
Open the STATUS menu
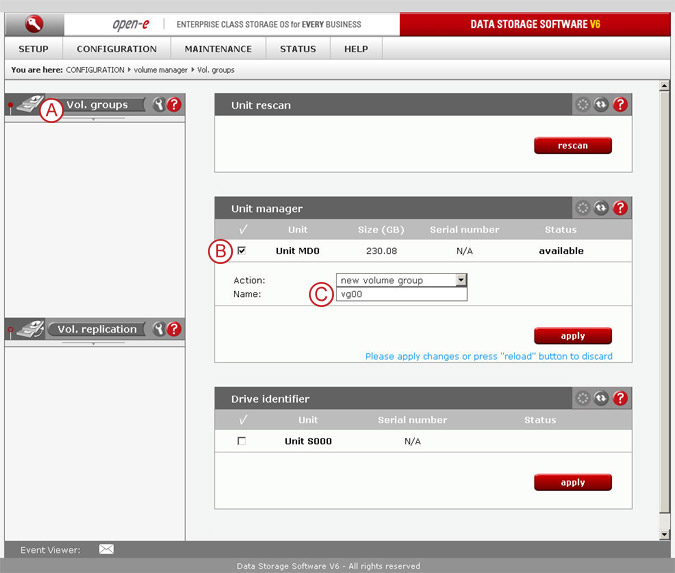coord(298,49)
